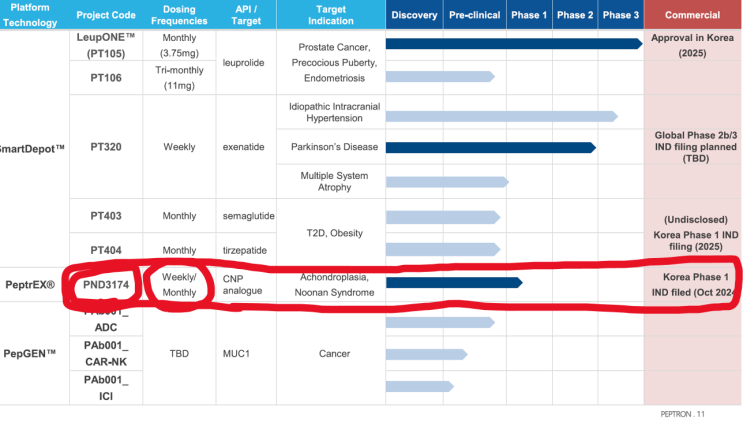The image size is (743, 426).
Task: Click the Platform Technology column header
Action: [30, 15]
